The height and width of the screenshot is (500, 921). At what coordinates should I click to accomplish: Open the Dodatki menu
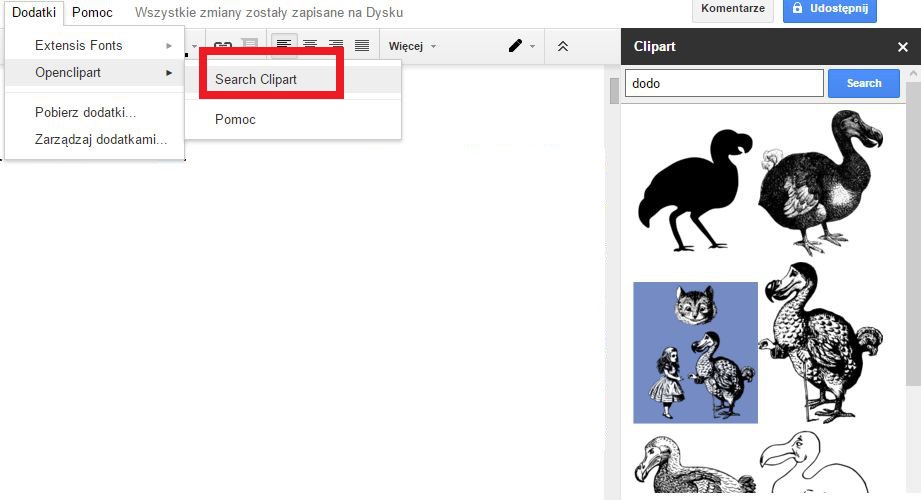tap(34, 12)
